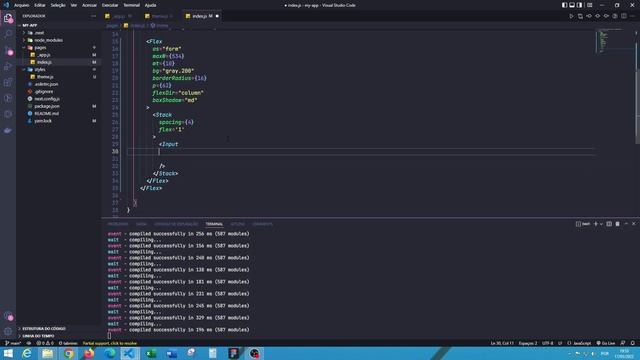
Task: Click unsaved dot on index.js tab
Action: coord(217,16)
